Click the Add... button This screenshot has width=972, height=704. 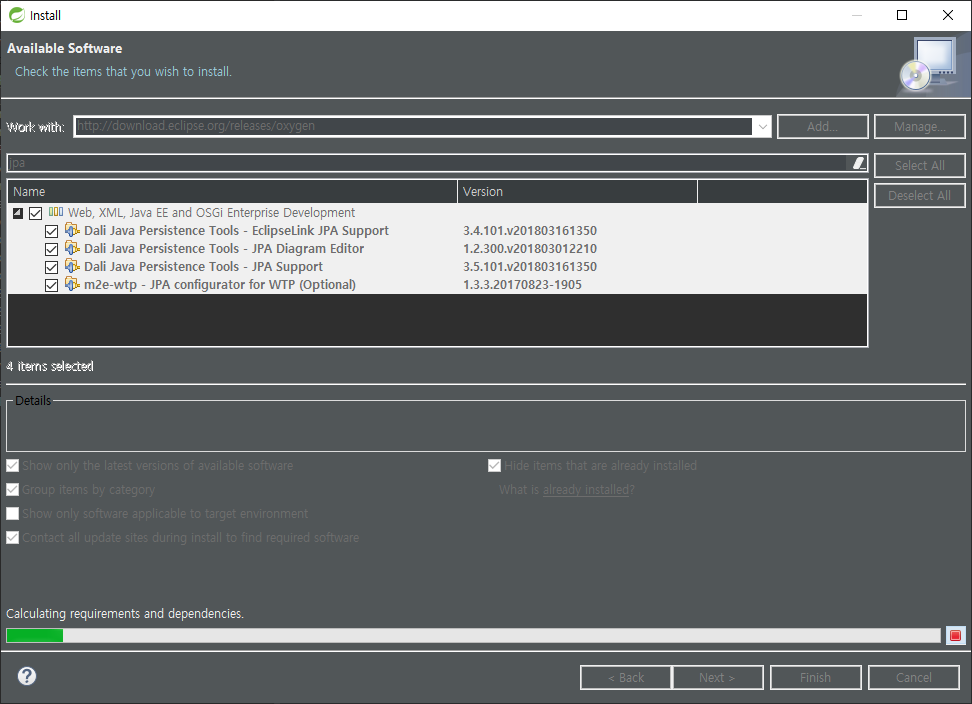tap(822, 126)
